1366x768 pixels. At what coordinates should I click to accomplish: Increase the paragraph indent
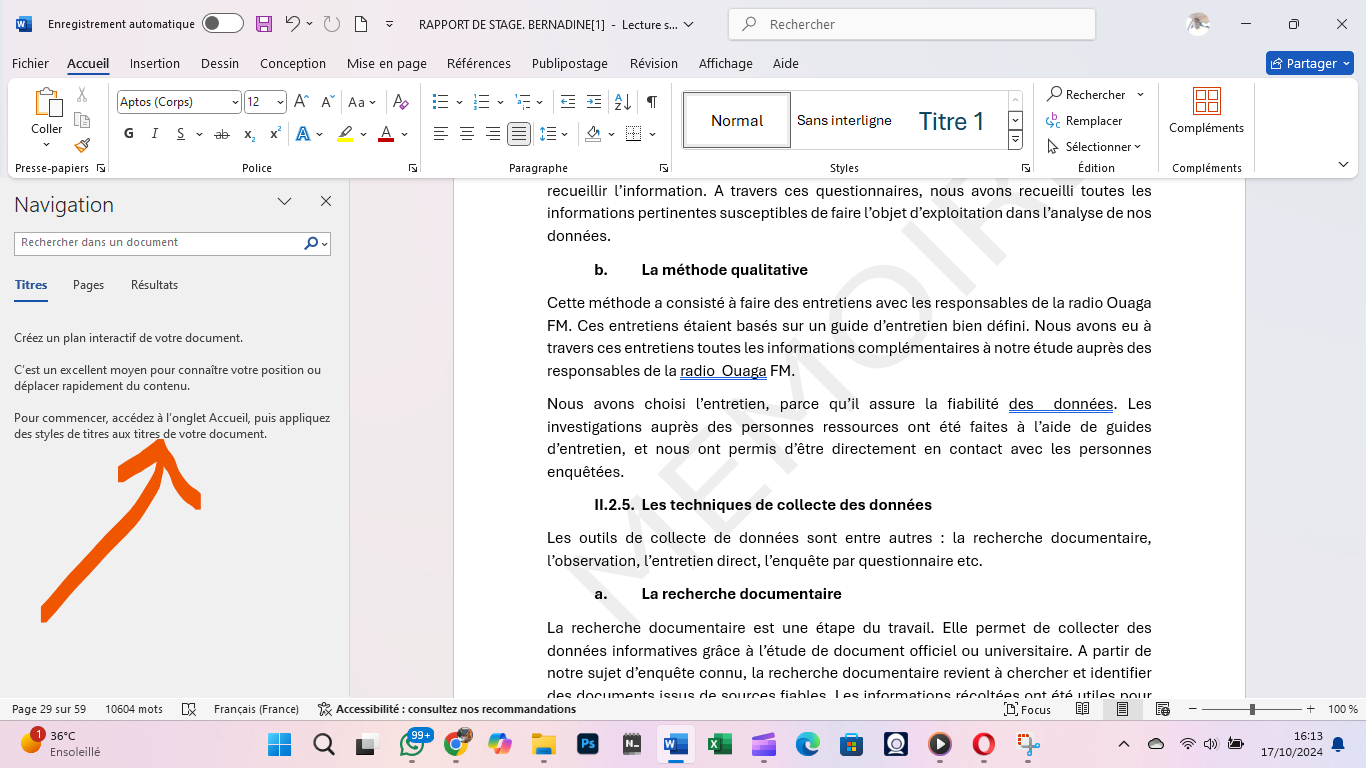point(594,102)
